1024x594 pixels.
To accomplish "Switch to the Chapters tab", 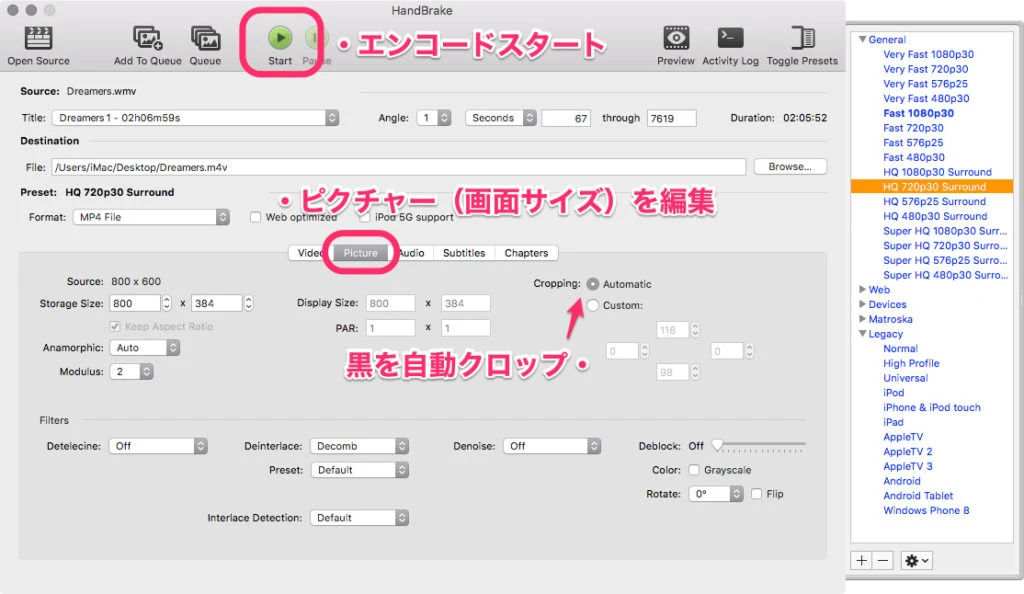I will click(526, 253).
